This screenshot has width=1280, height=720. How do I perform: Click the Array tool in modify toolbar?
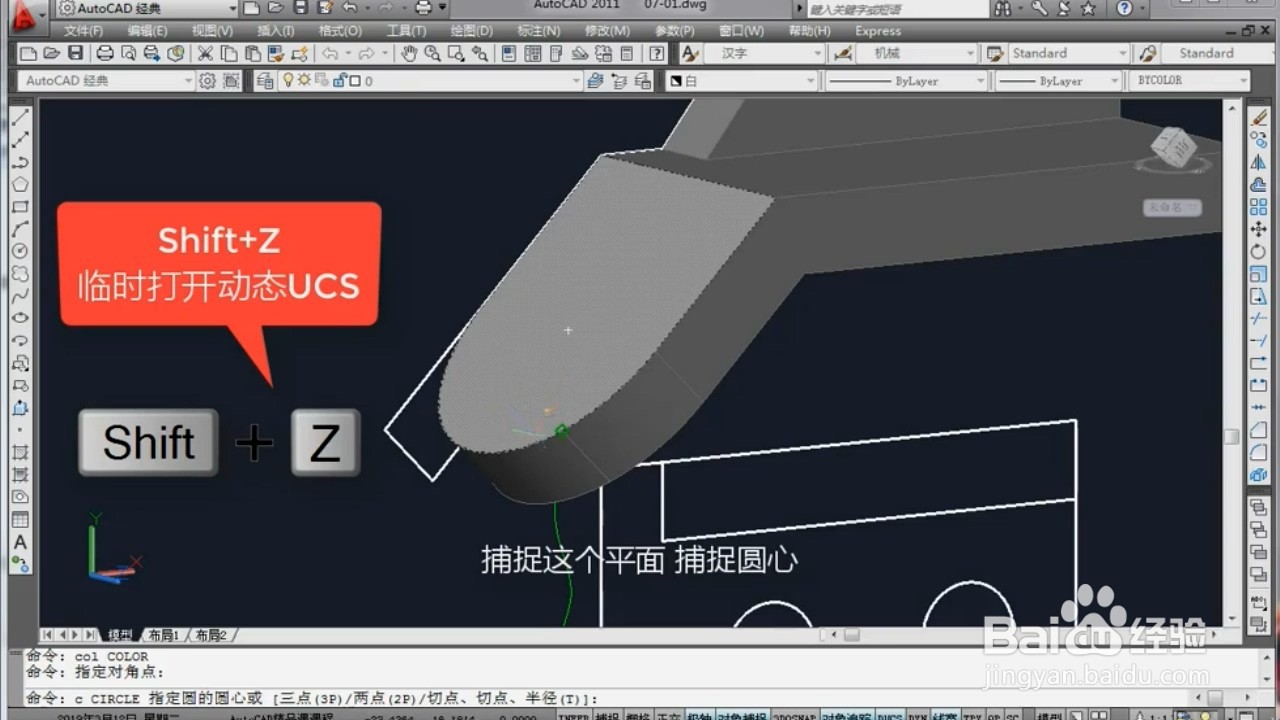1259,207
